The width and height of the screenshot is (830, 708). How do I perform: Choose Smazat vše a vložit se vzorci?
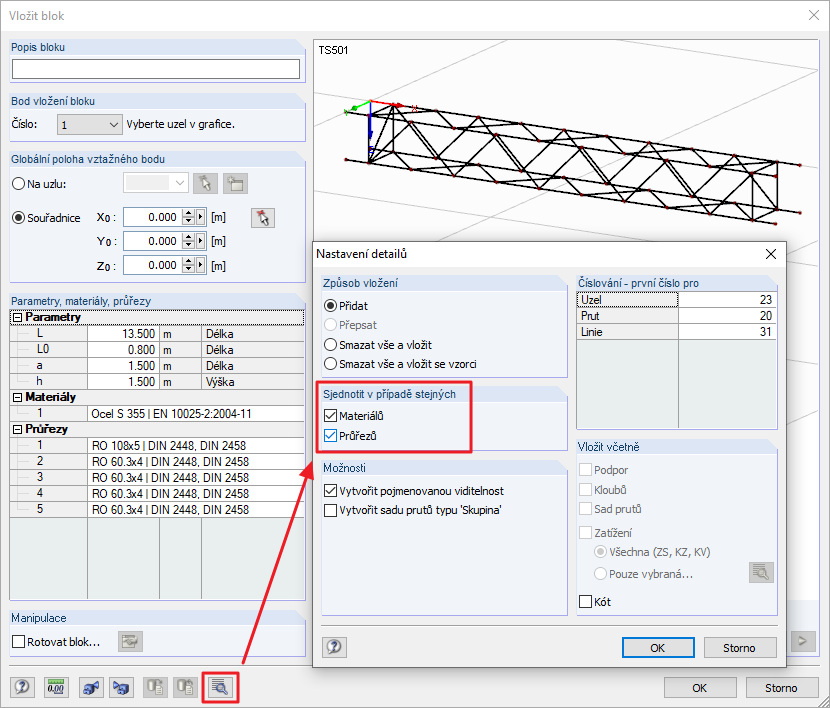pyautogui.click(x=330, y=364)
